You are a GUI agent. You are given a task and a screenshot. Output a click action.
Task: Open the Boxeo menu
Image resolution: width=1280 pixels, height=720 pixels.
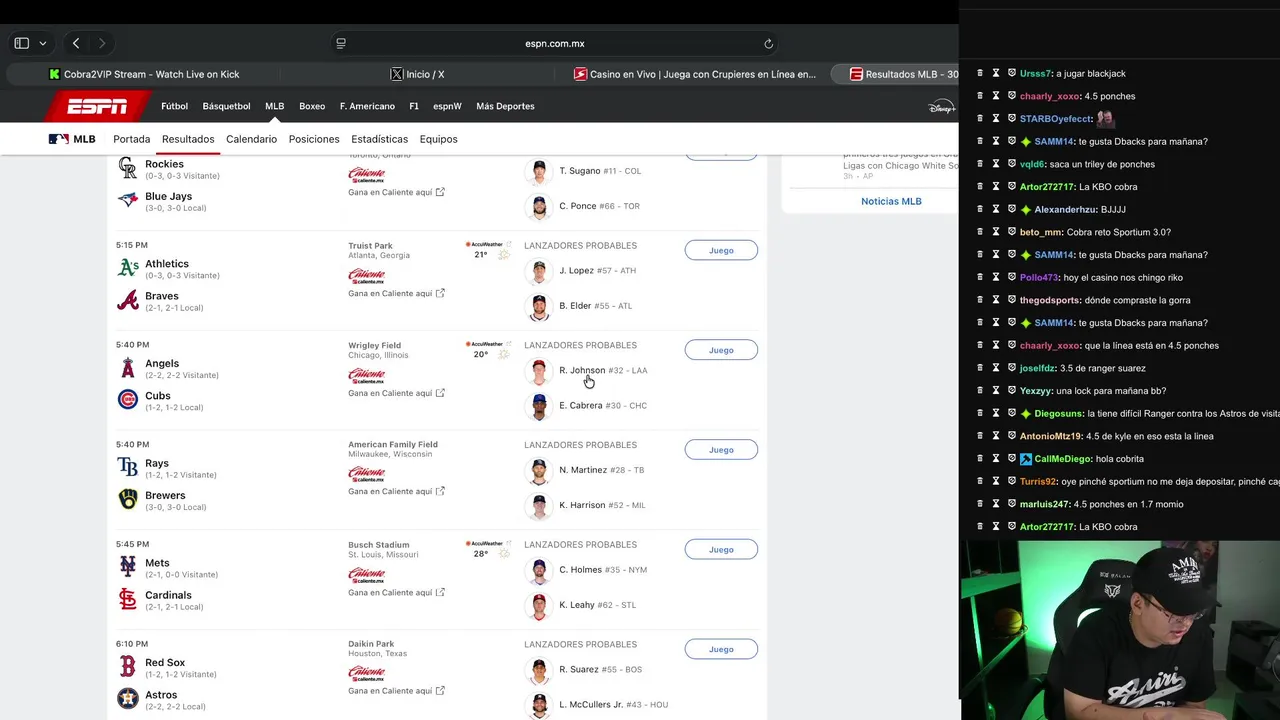pos(312,106)
